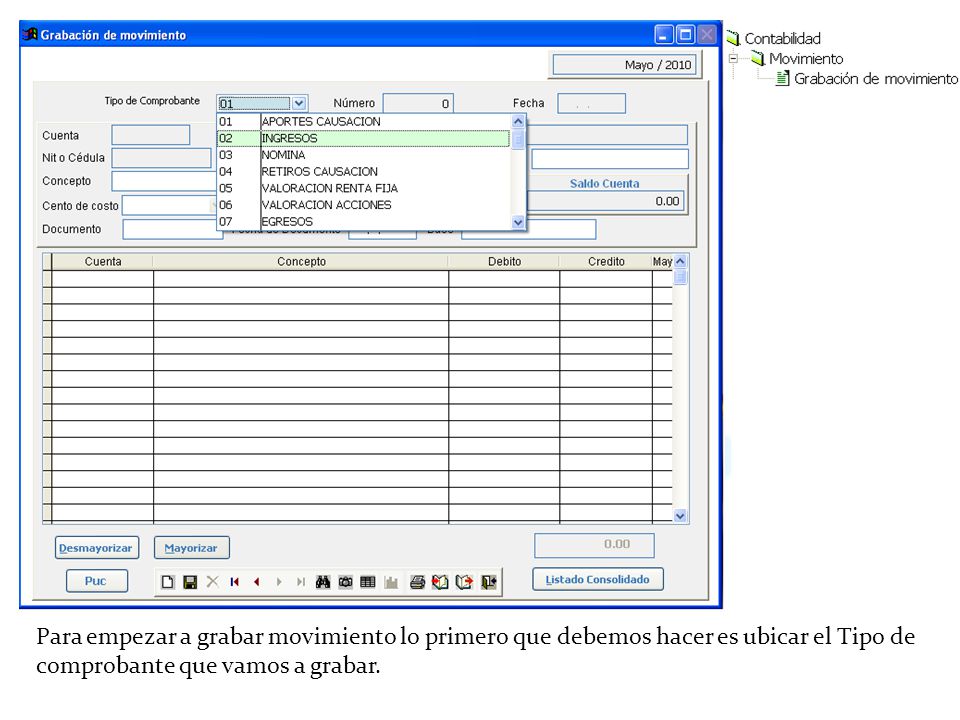Click the Grabación de movimiento document icon
Screen dimensions: 960x720
pyautogui.click(x=782, y=78)
